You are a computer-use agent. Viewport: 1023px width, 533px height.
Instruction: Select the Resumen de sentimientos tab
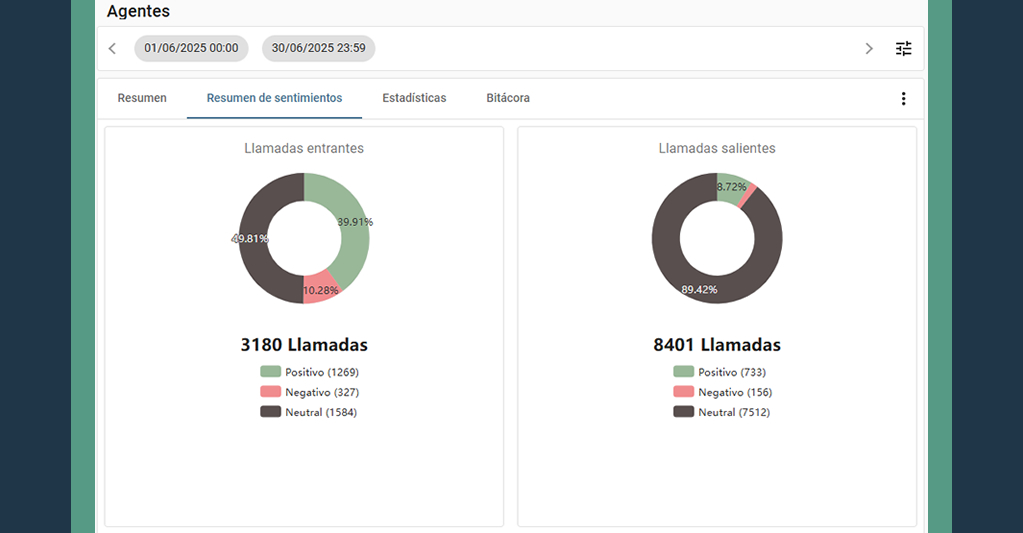click(x=274, y=98)
